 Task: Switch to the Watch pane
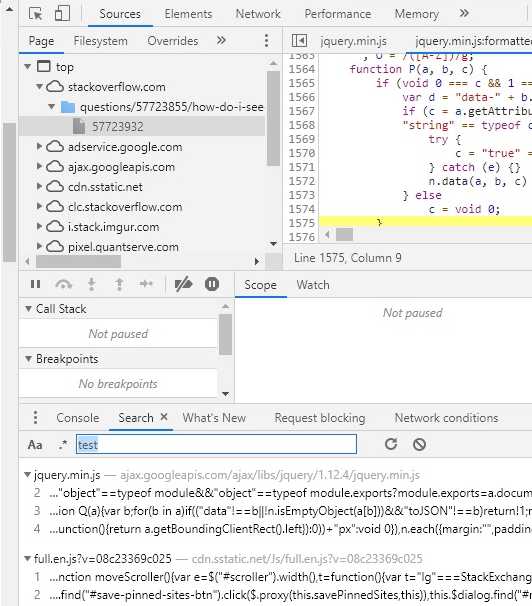point(313,285)
